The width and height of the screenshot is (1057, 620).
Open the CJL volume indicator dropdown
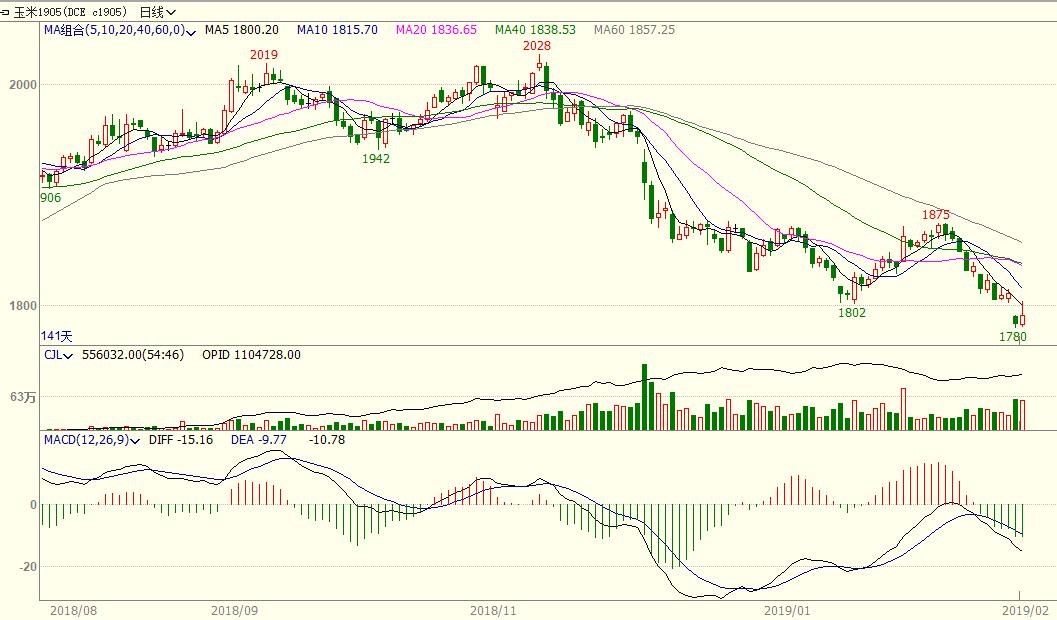click(x=69, y=354)
